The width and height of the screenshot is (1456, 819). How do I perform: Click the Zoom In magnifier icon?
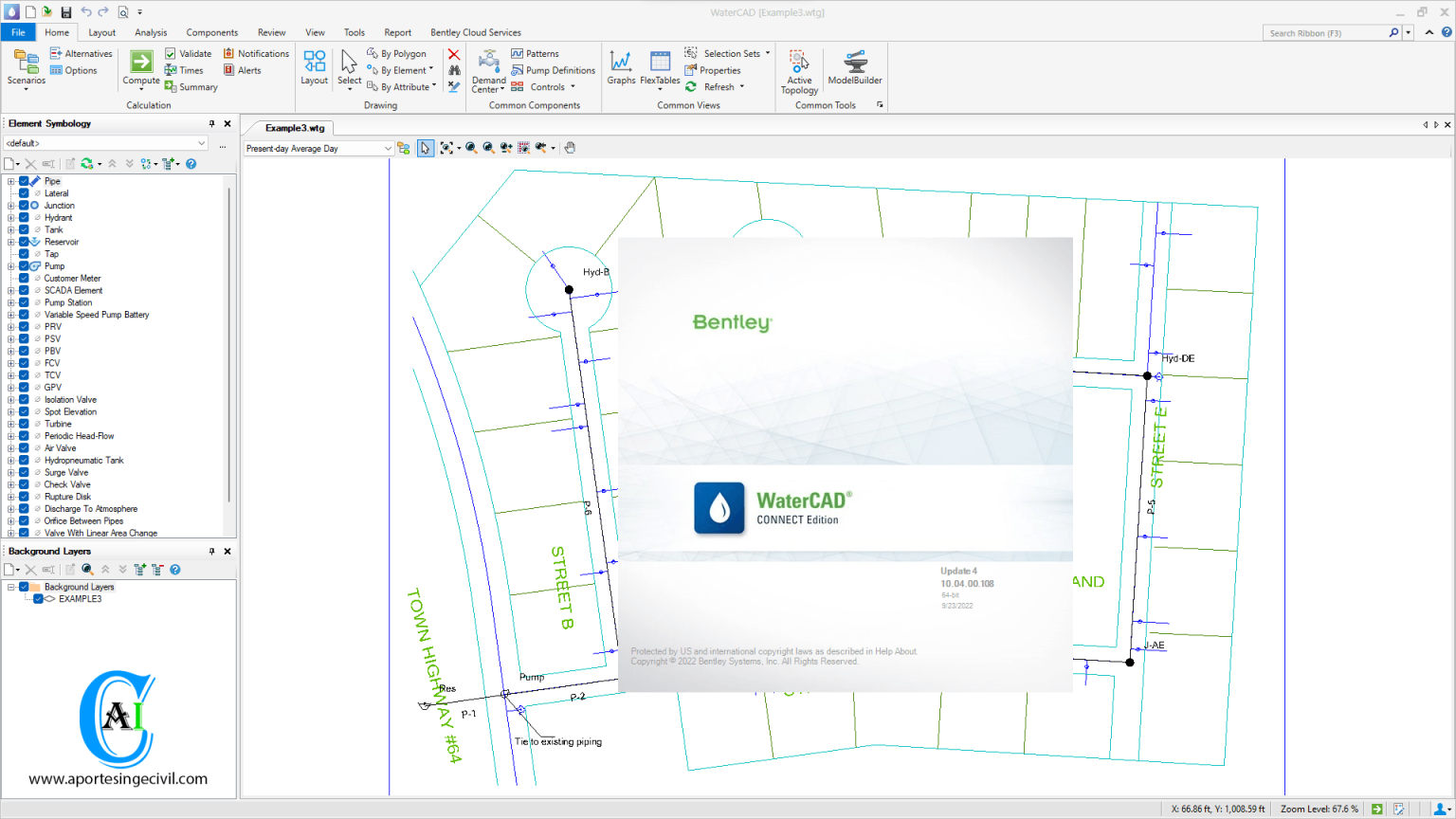pos(469,148)
